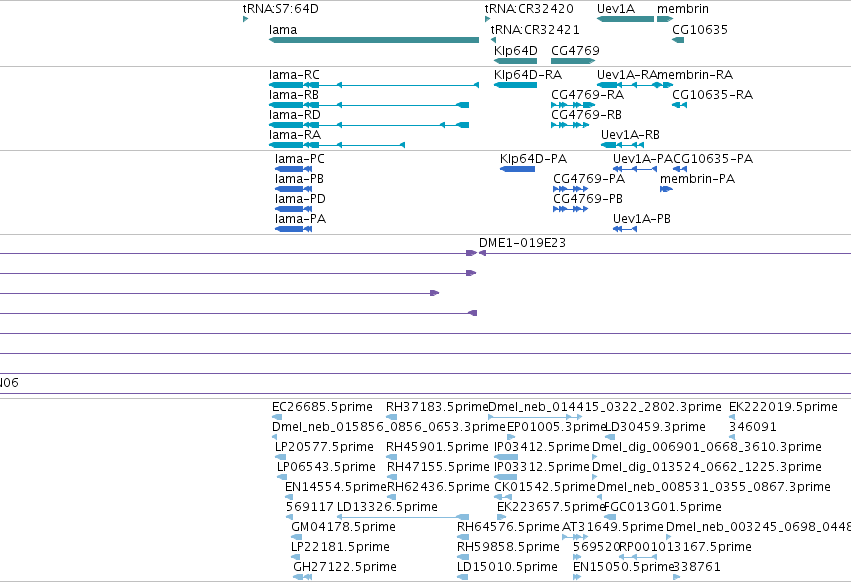
Task: Select the 338761 feature label
Action: pyautogui.click(x=697, y=567)
